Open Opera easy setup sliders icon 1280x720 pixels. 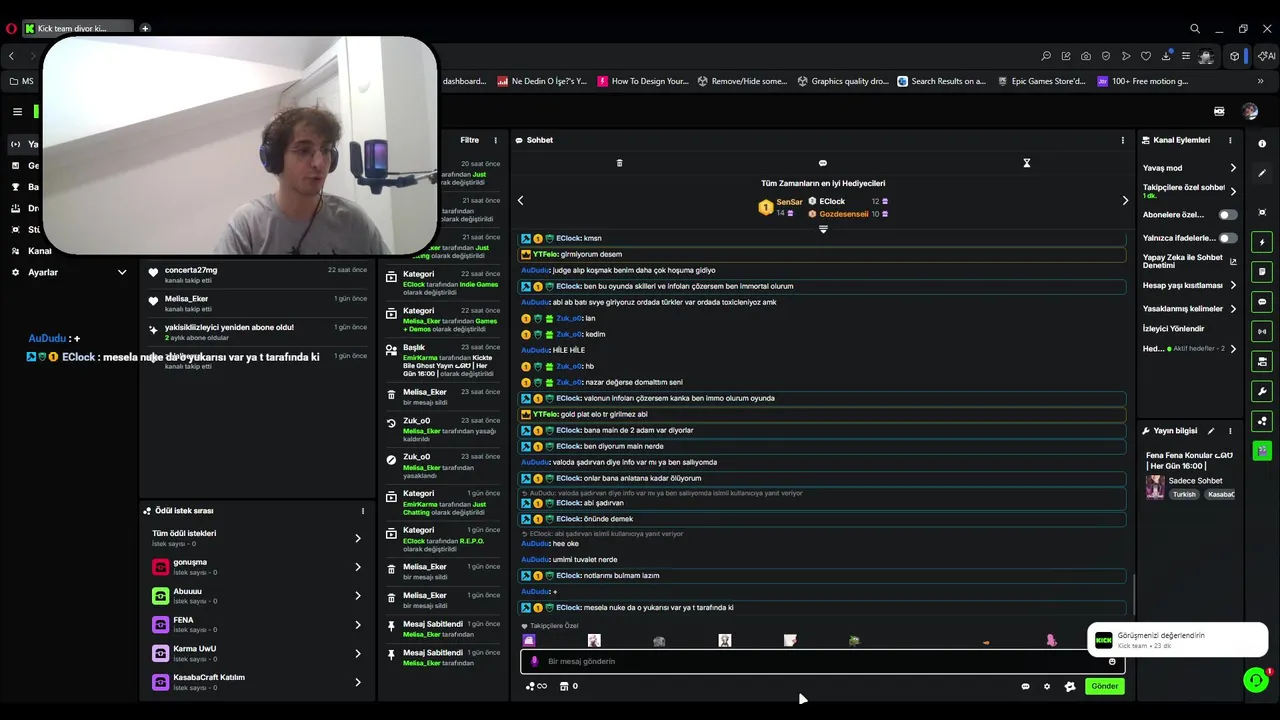1186,56
